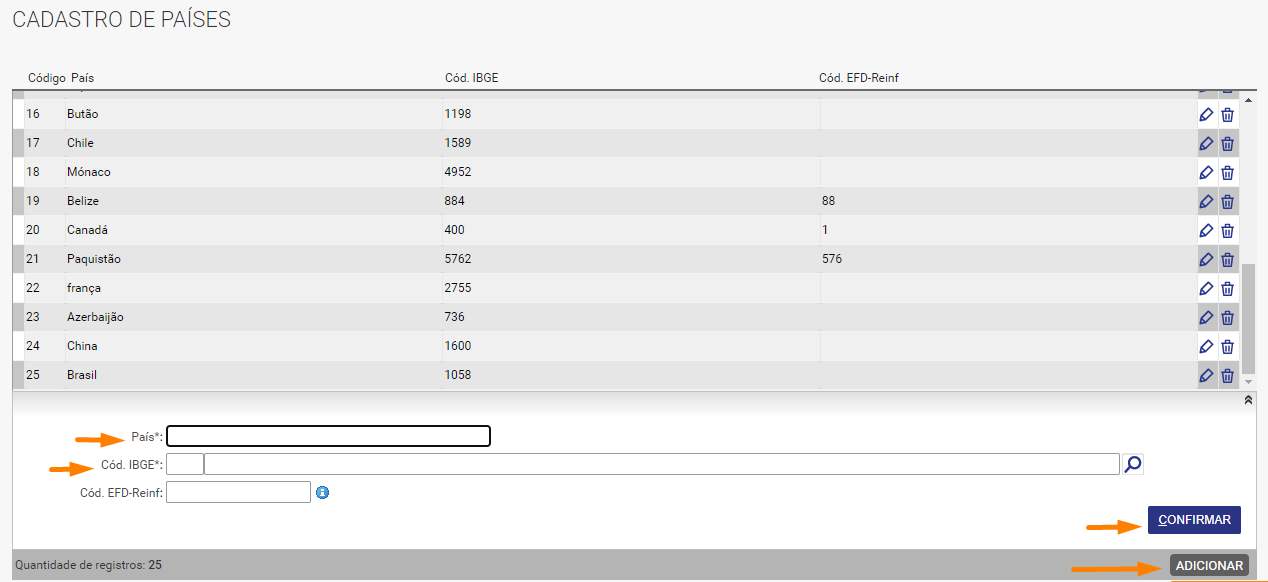The height and width of the screenshot is (582, 1268).
Task: Delete the Chile row using trash icon
Action: 1228,144
